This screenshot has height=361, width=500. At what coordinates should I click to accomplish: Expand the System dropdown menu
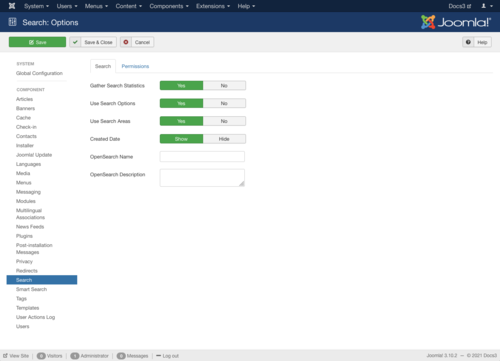click(x=36, y=6)
